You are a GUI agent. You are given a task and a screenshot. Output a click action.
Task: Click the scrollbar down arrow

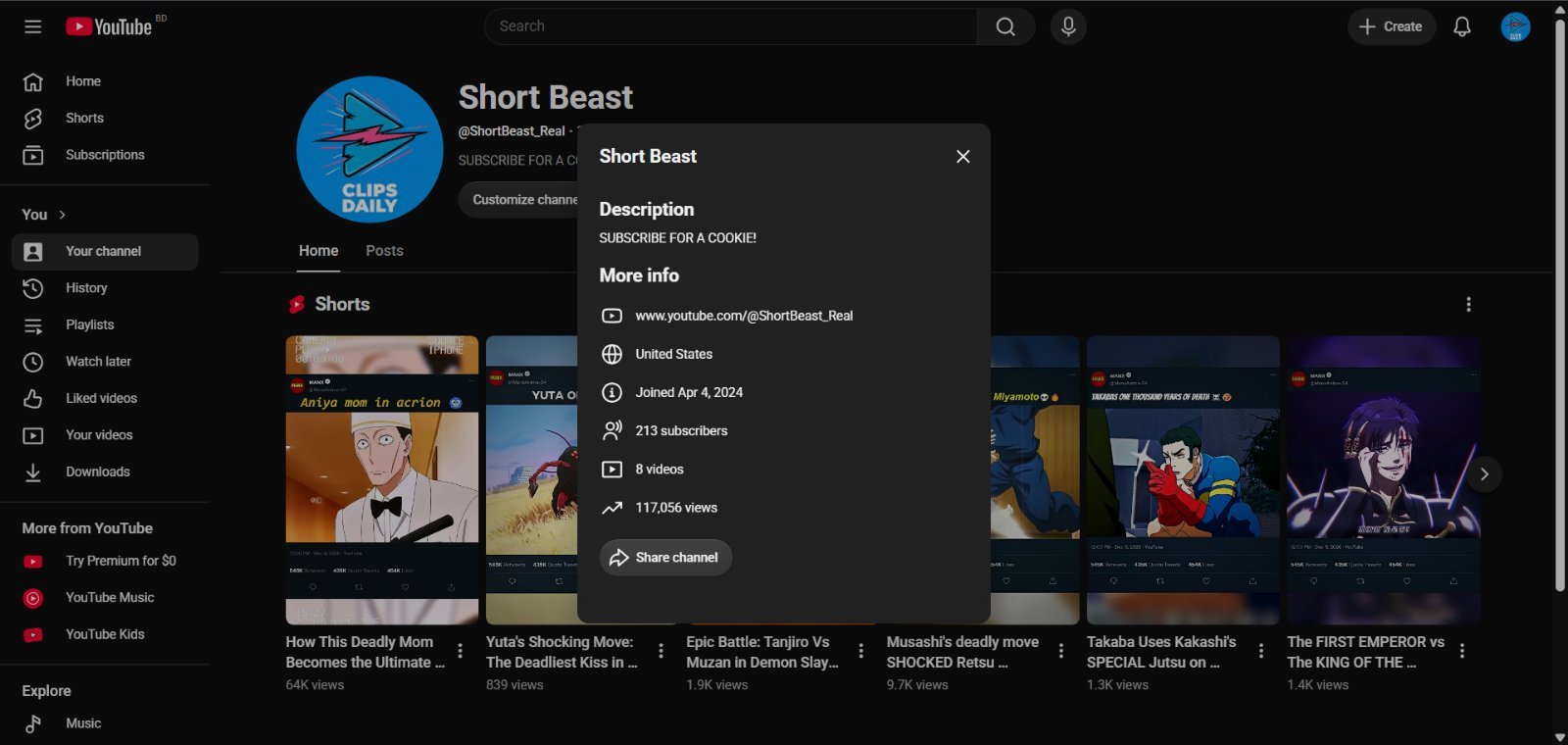pos(1560,737)
